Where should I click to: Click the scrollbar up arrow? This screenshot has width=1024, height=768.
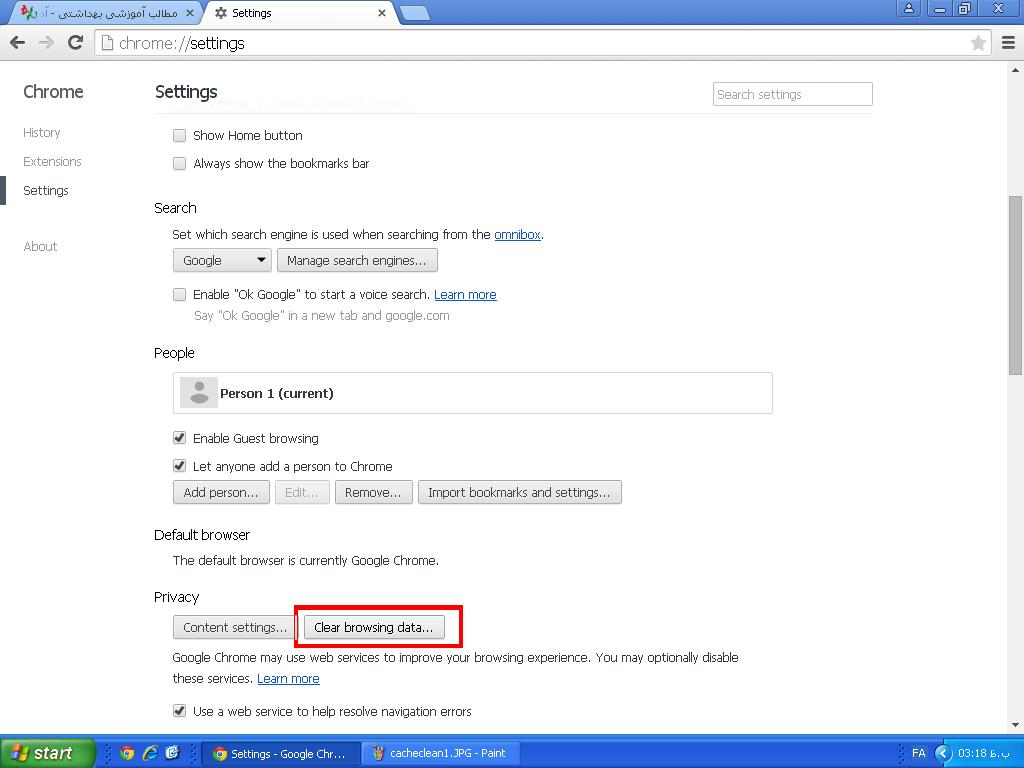pyautogui.click(x=1015, y=69)
